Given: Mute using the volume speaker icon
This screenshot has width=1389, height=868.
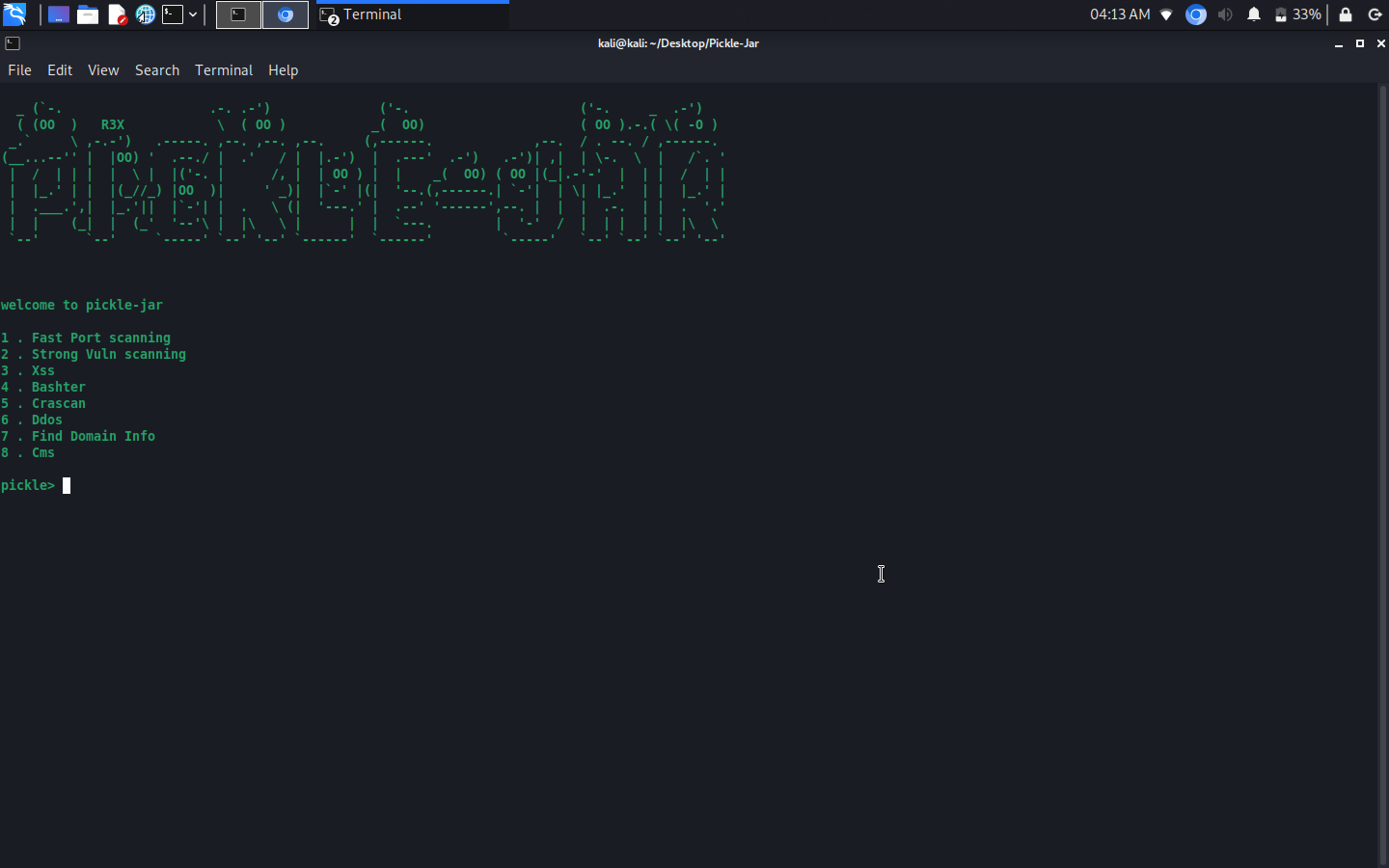Looking at the screenshot, I should [x=1225, y=14].
